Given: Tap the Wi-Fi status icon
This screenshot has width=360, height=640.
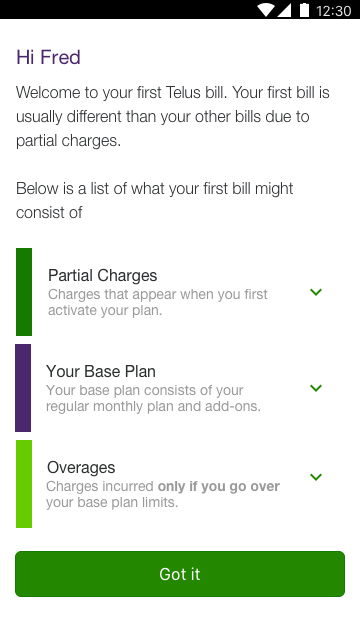Looking at the screenshot, I should (x=266, y=10).
